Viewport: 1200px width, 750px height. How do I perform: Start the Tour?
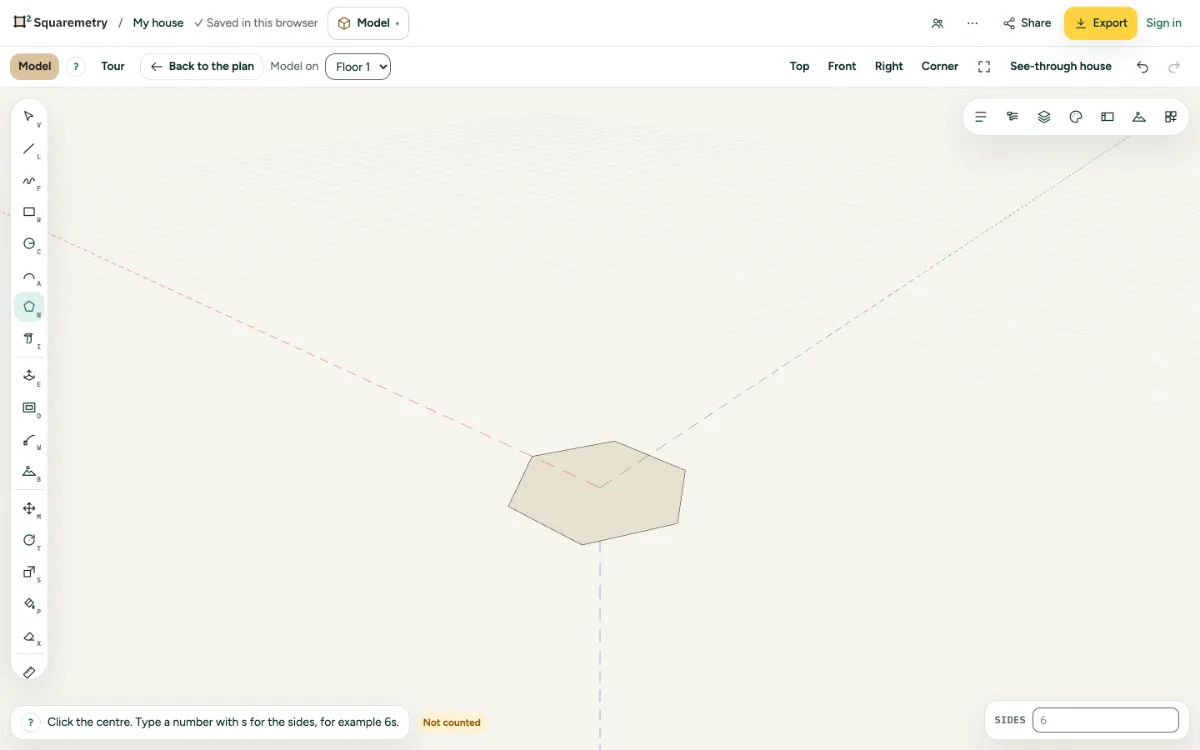pyautogui.click(x=113, y=67)
